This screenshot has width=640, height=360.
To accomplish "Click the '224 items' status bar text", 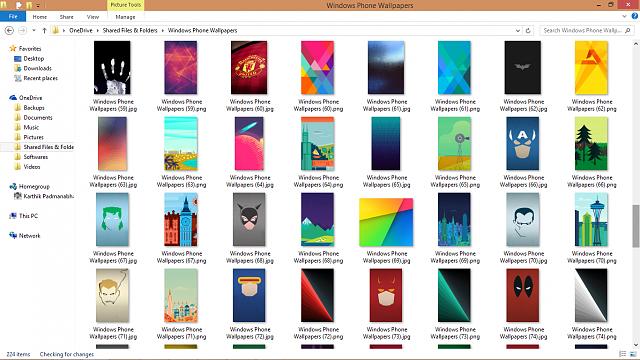I will coord(18,354).
